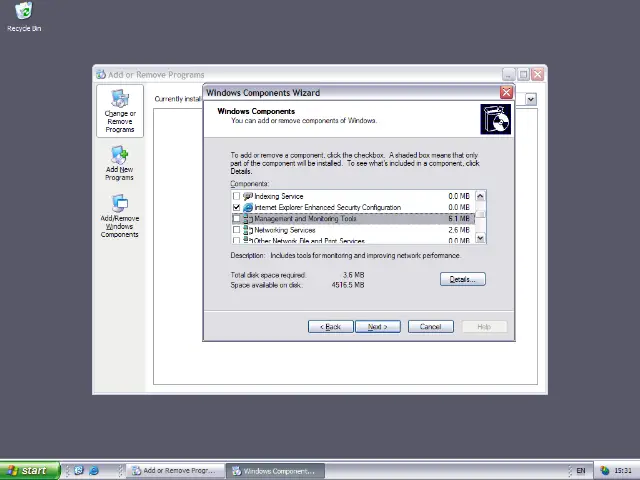Click the Add or Remove Programs title icon

(x=101, y=75)
